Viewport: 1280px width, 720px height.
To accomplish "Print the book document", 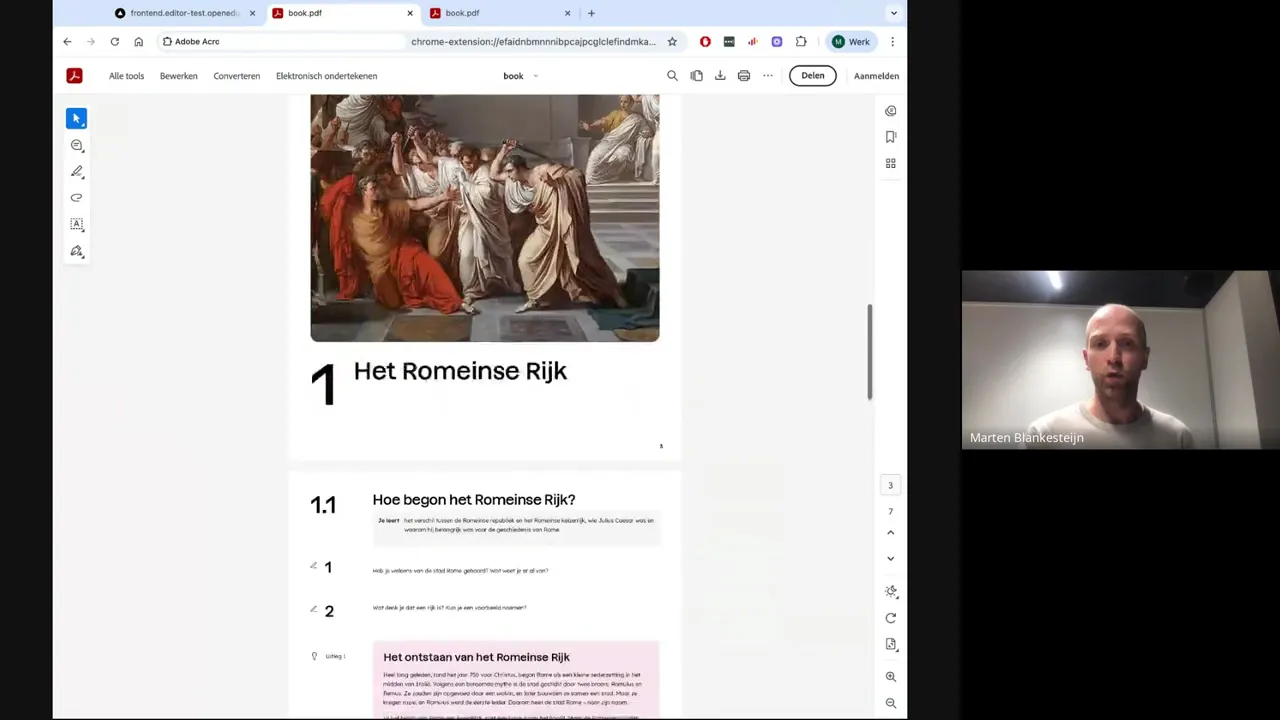I will (744, 76).
